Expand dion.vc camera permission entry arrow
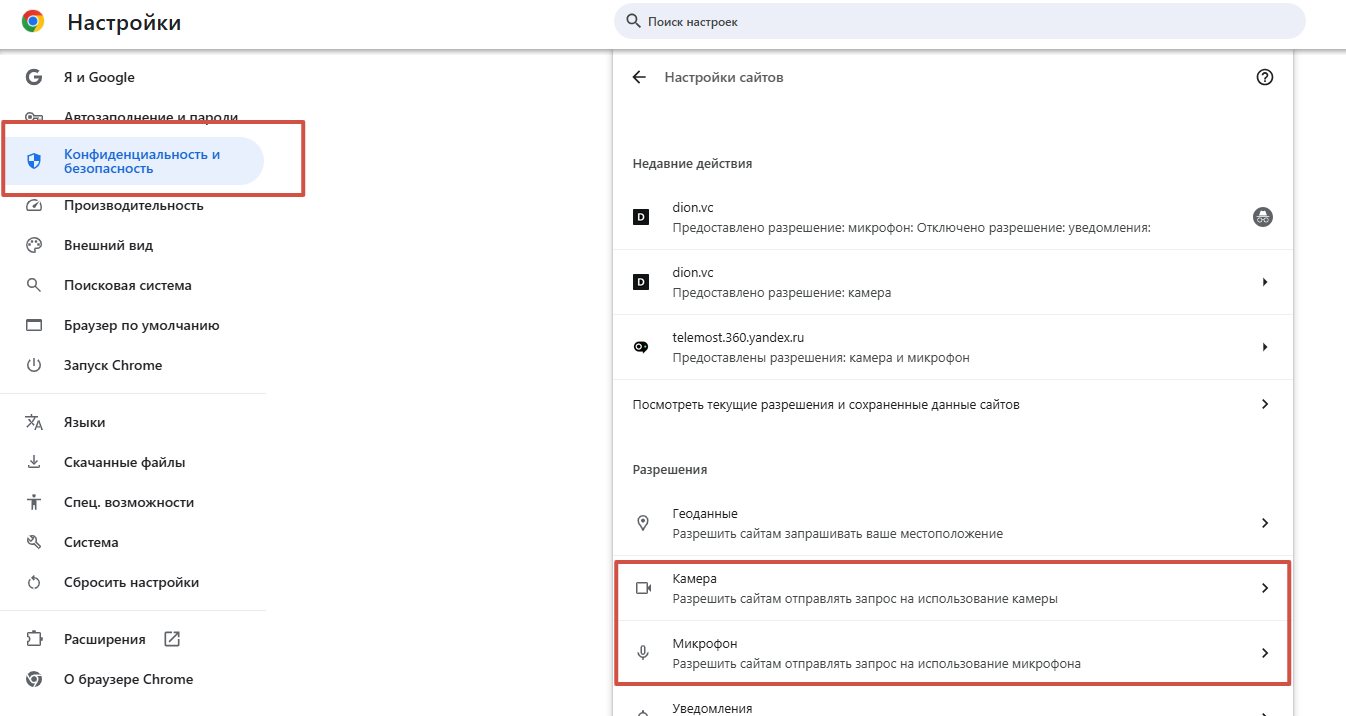1346x716 pixels. coord(1265,282)
